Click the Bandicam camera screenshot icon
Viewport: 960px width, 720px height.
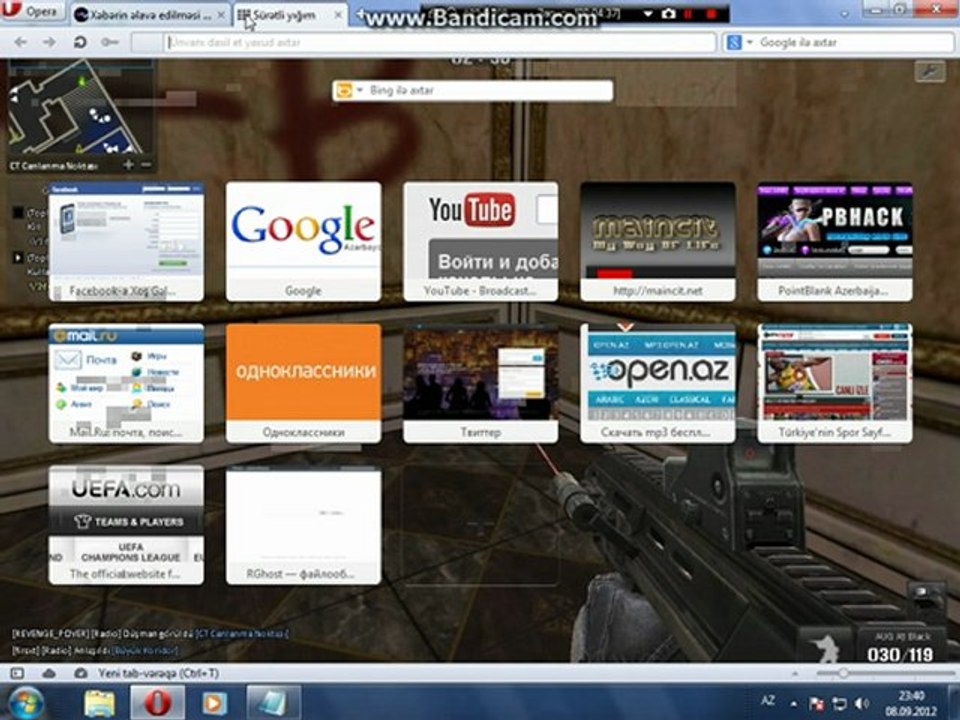point(668,13)
